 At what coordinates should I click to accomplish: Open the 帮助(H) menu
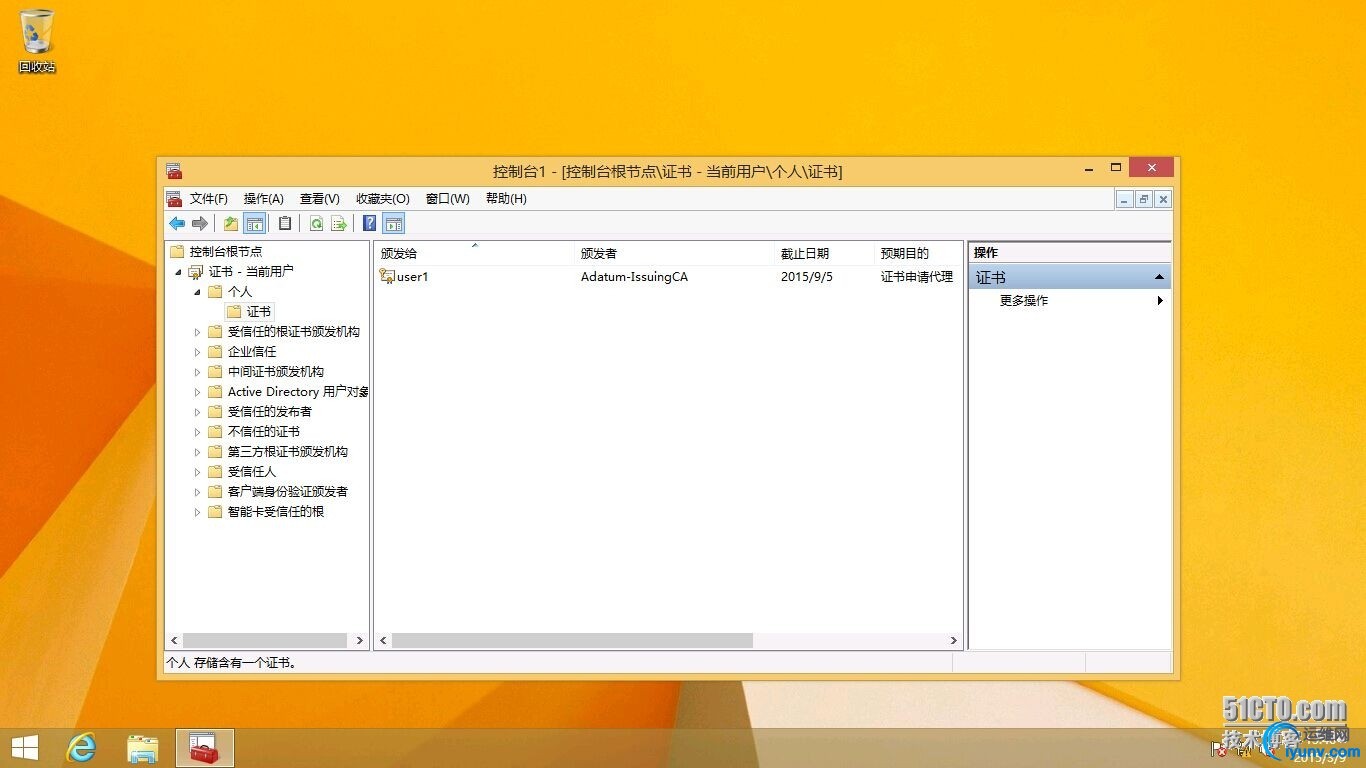506,199
